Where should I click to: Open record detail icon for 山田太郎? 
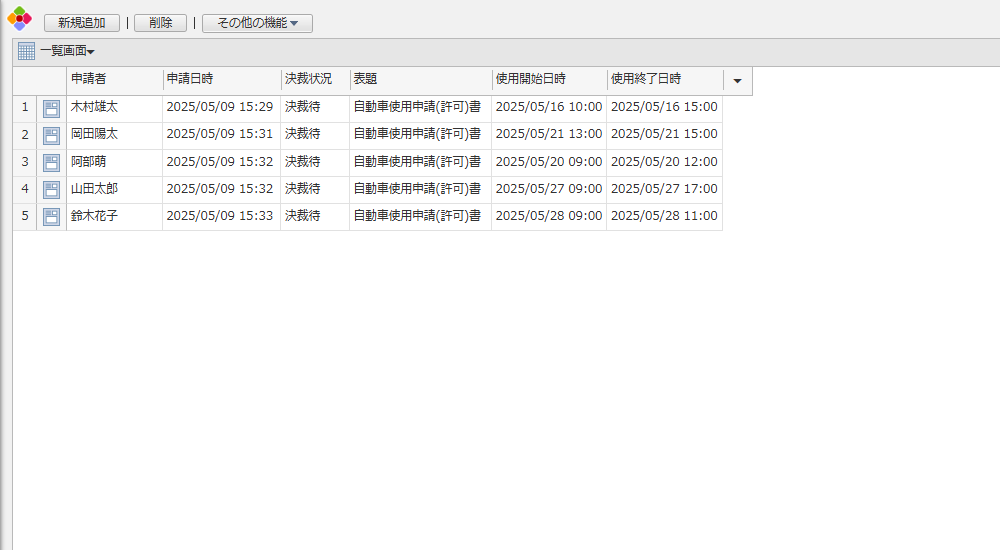51,189
